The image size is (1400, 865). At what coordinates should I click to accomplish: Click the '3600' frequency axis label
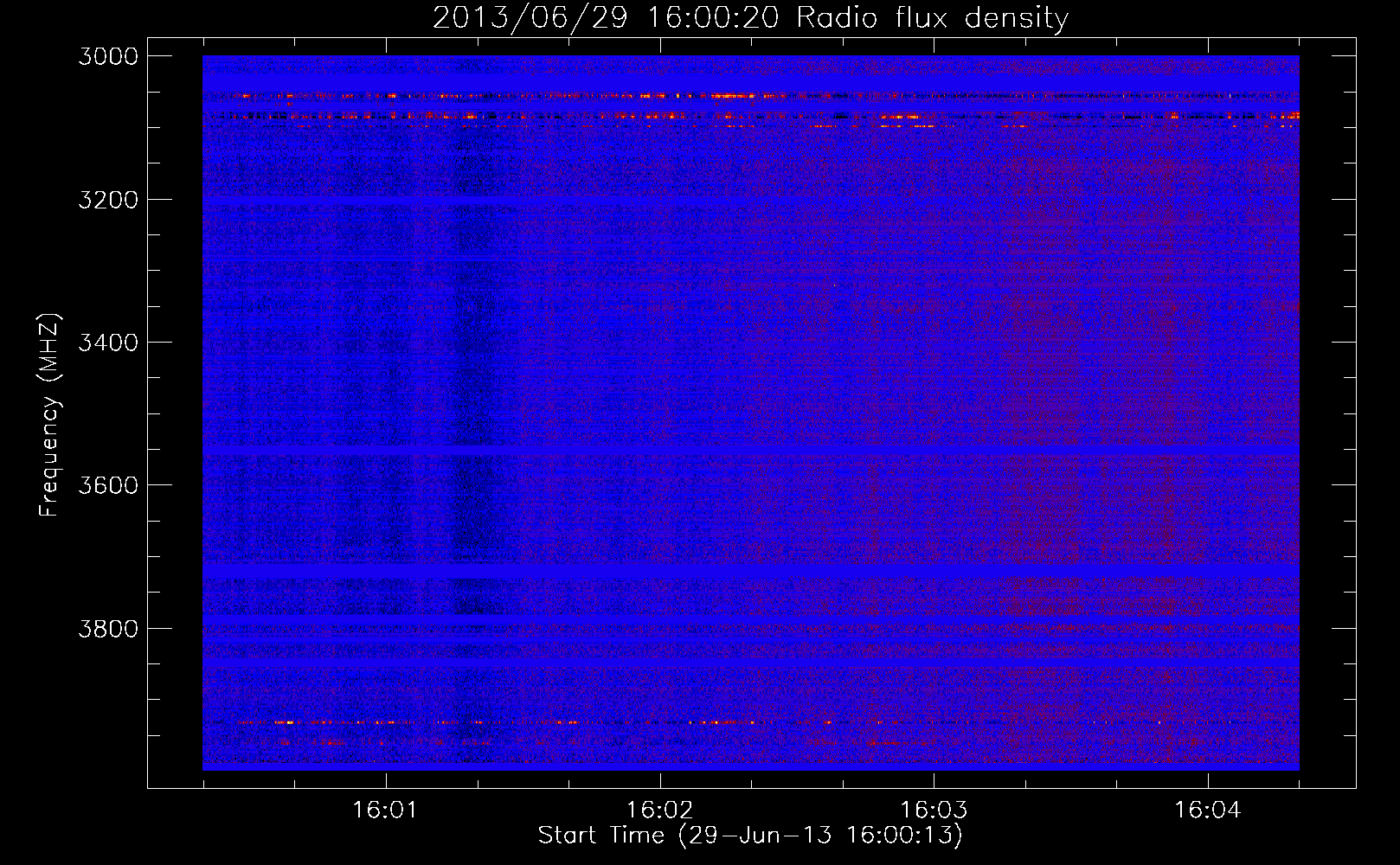[108, 485]
